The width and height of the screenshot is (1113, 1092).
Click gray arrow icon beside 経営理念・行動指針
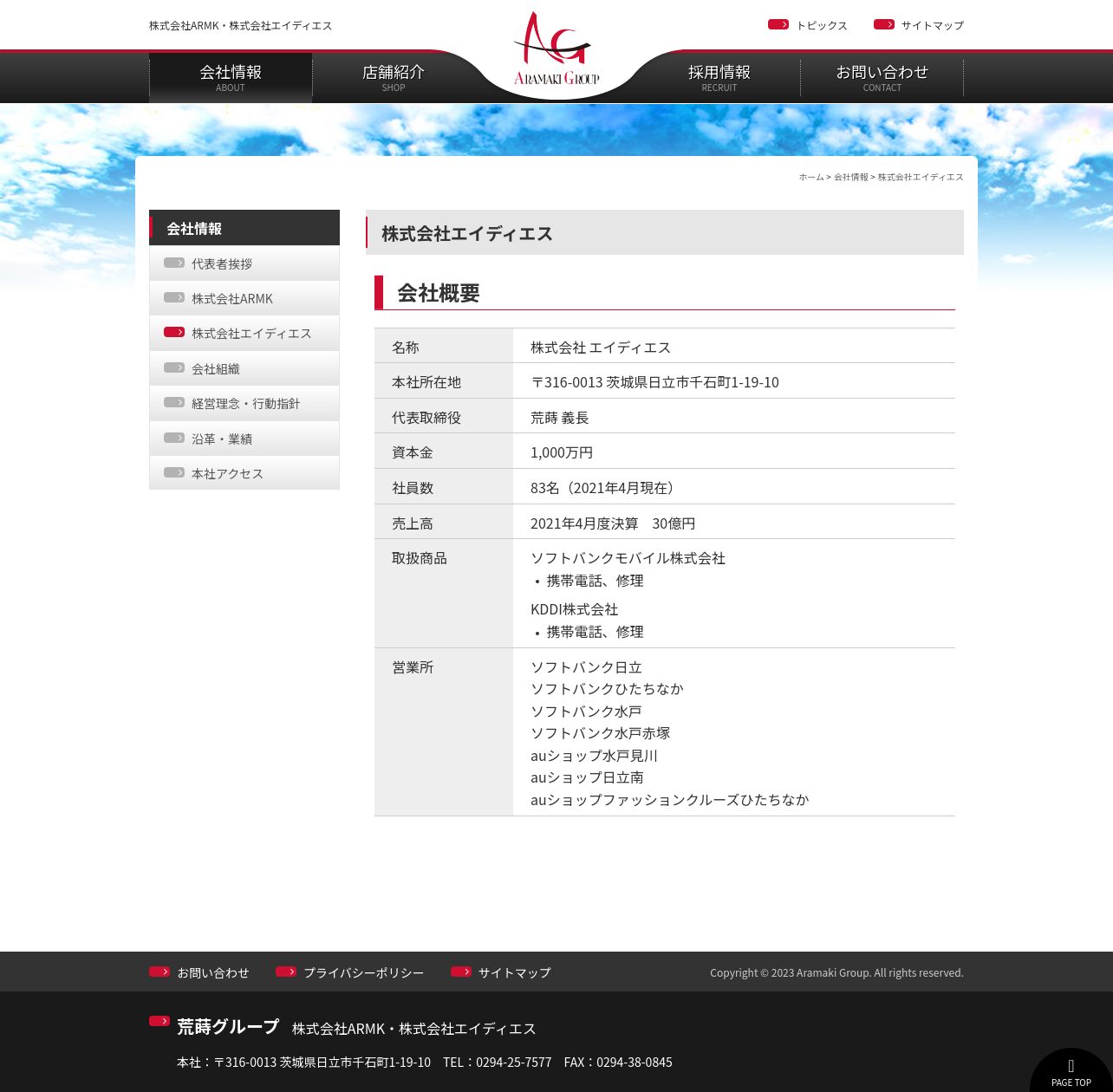174,402
